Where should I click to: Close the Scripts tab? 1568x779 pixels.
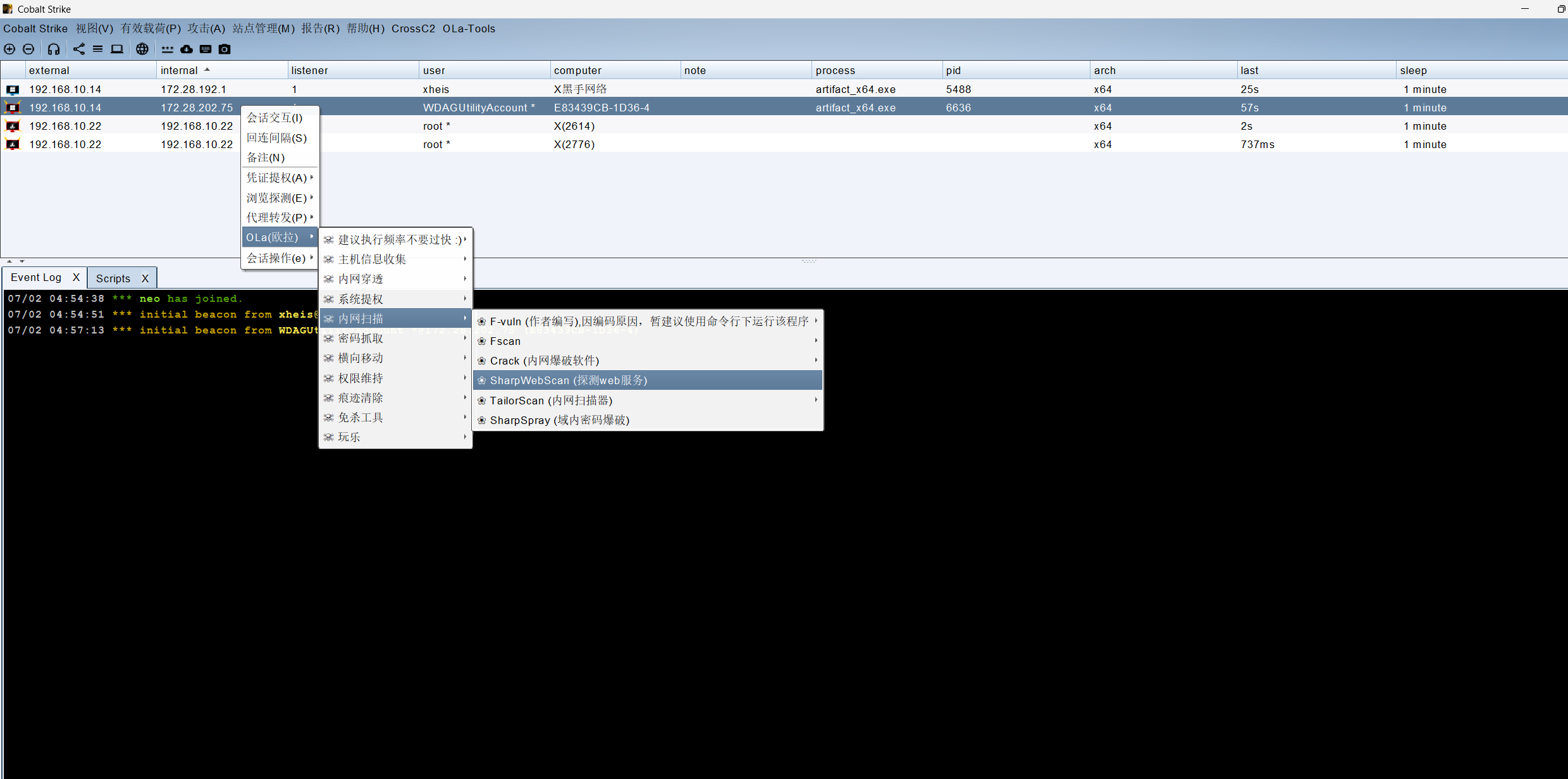pos(145,278)
